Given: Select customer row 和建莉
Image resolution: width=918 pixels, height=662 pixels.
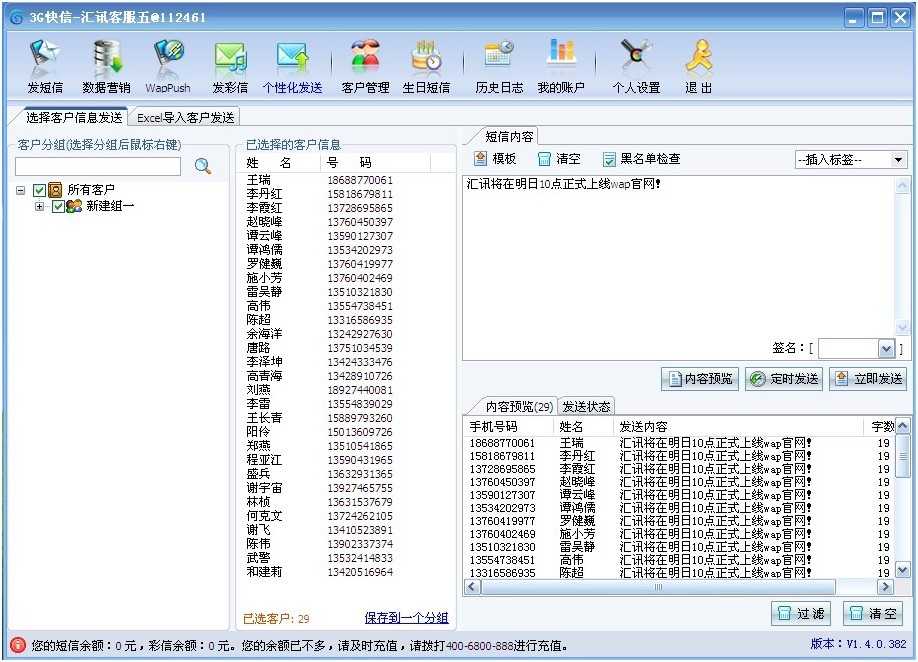Looking at the screenshot, I should 345,572.
